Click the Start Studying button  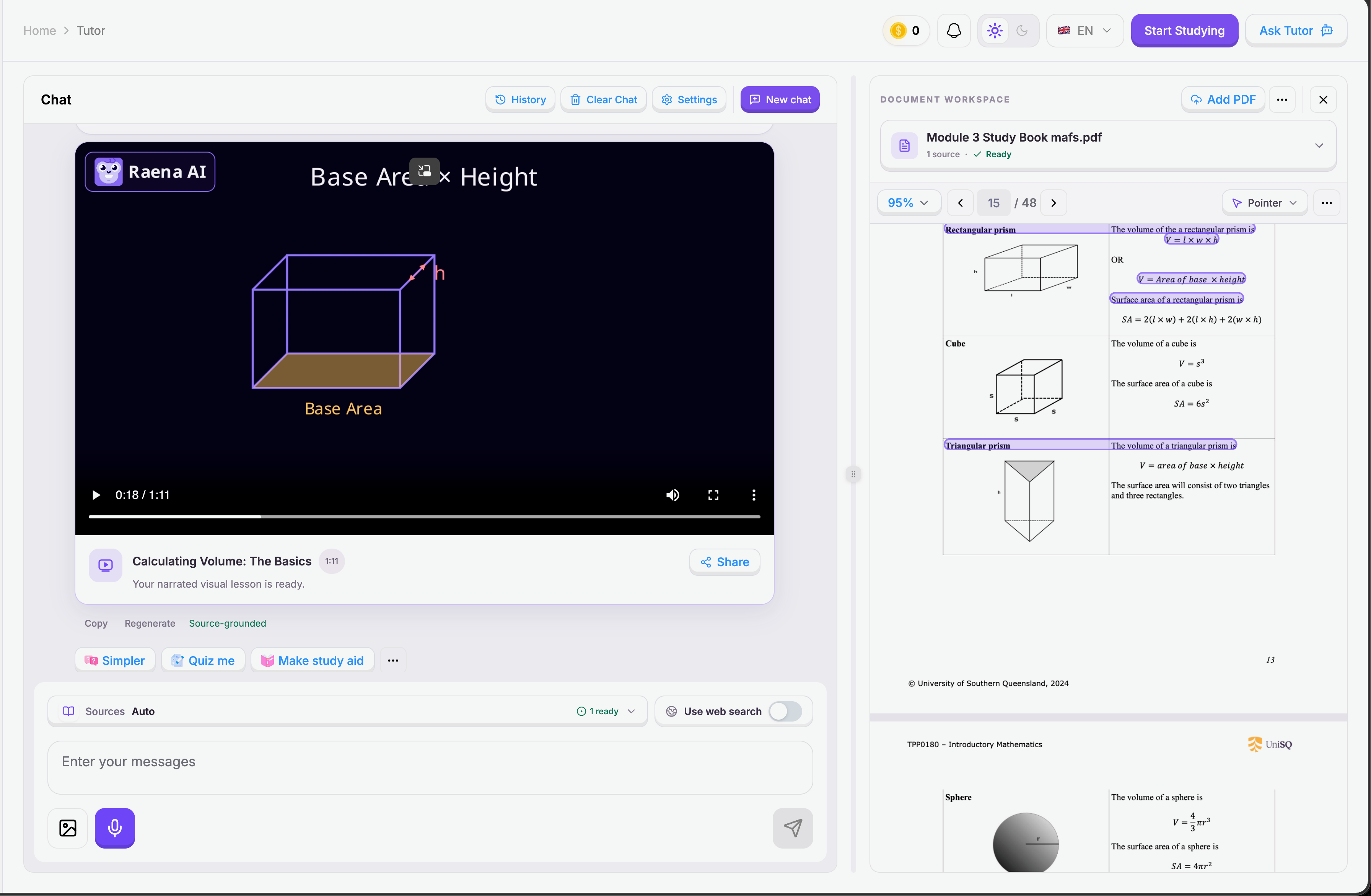click(1184, 31)
